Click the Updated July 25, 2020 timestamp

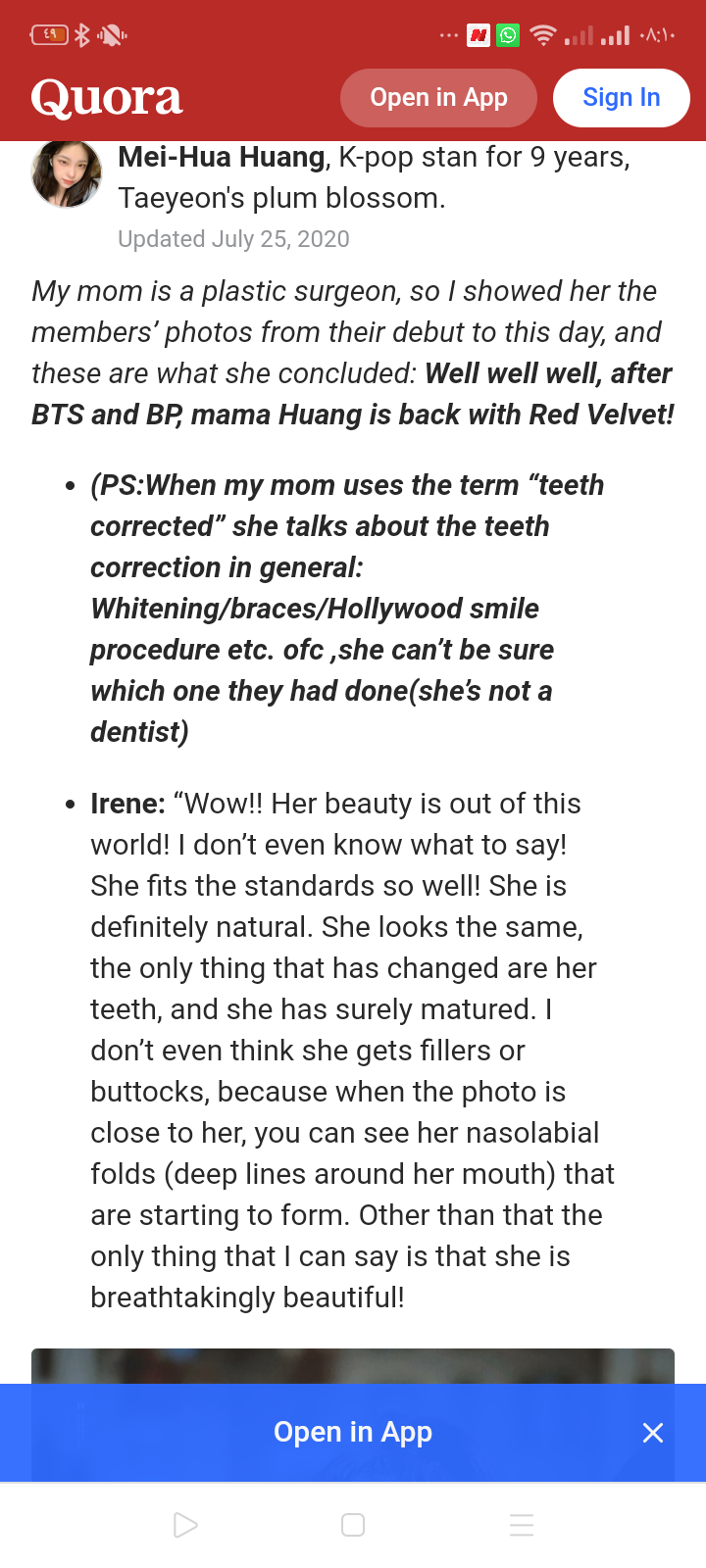coord(233,239)
